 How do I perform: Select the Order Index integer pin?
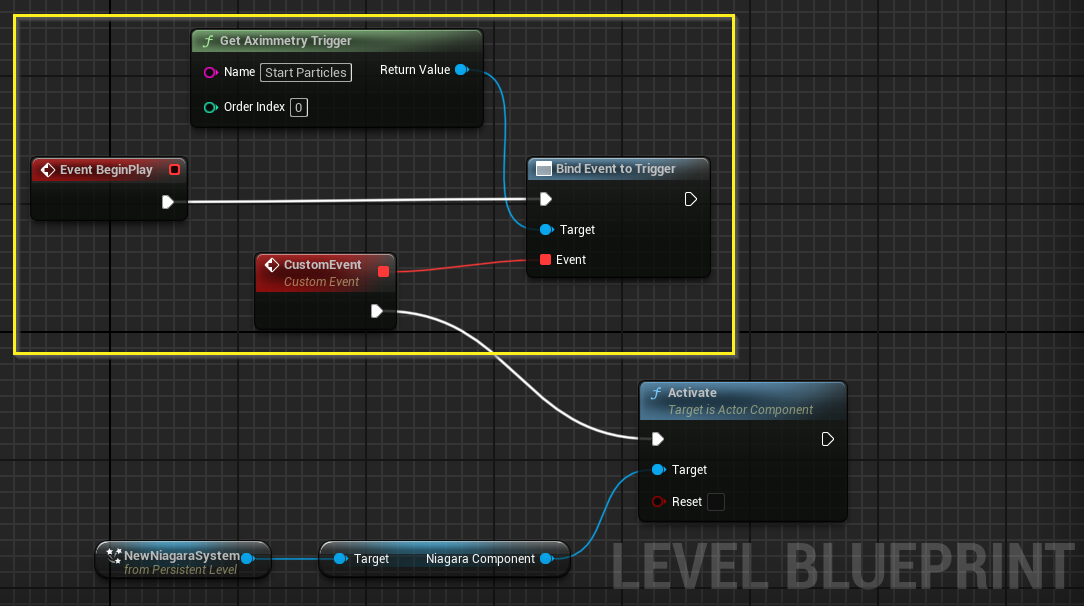click(x=211, y=107)
